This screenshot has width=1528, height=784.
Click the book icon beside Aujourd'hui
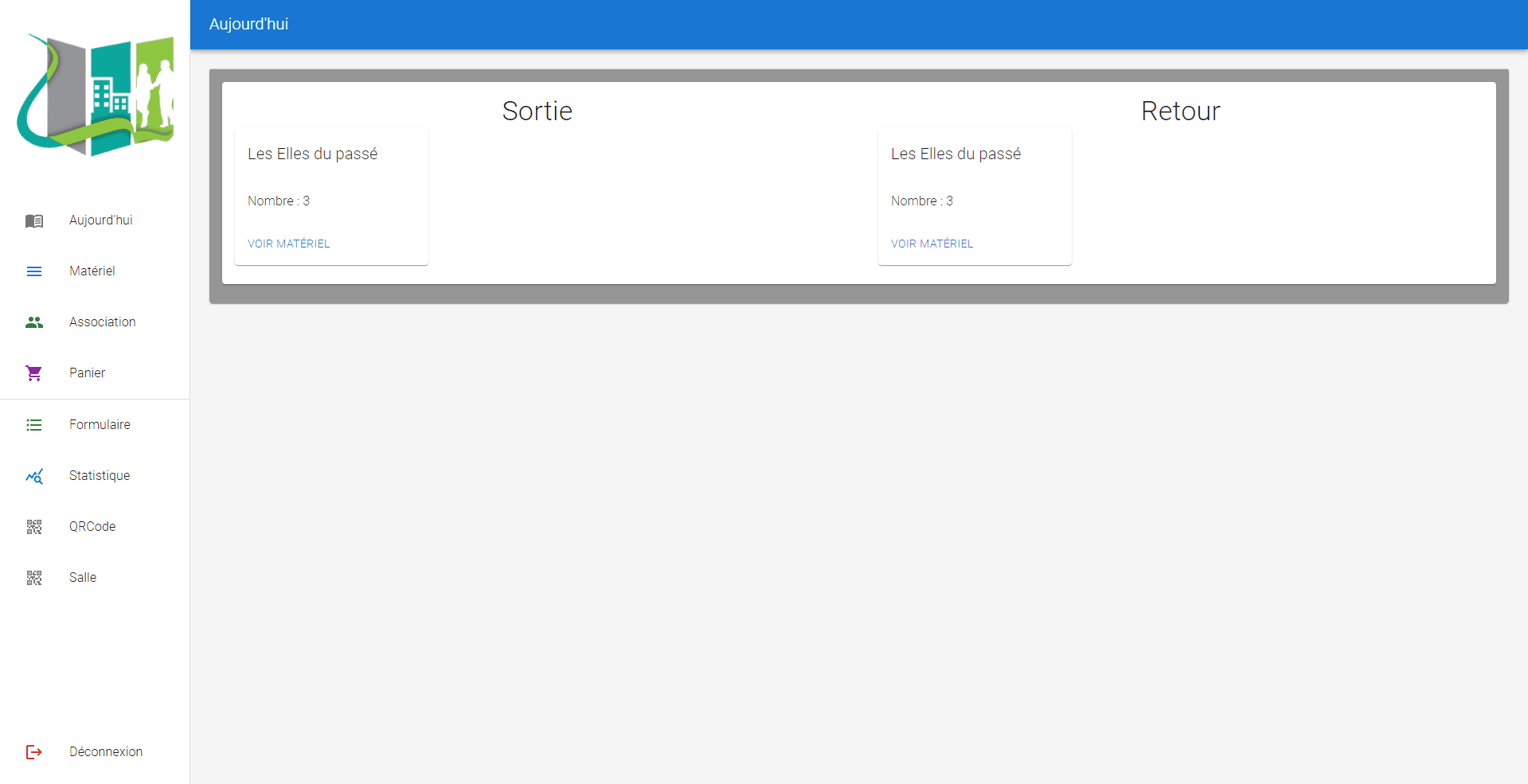[34, 220]
